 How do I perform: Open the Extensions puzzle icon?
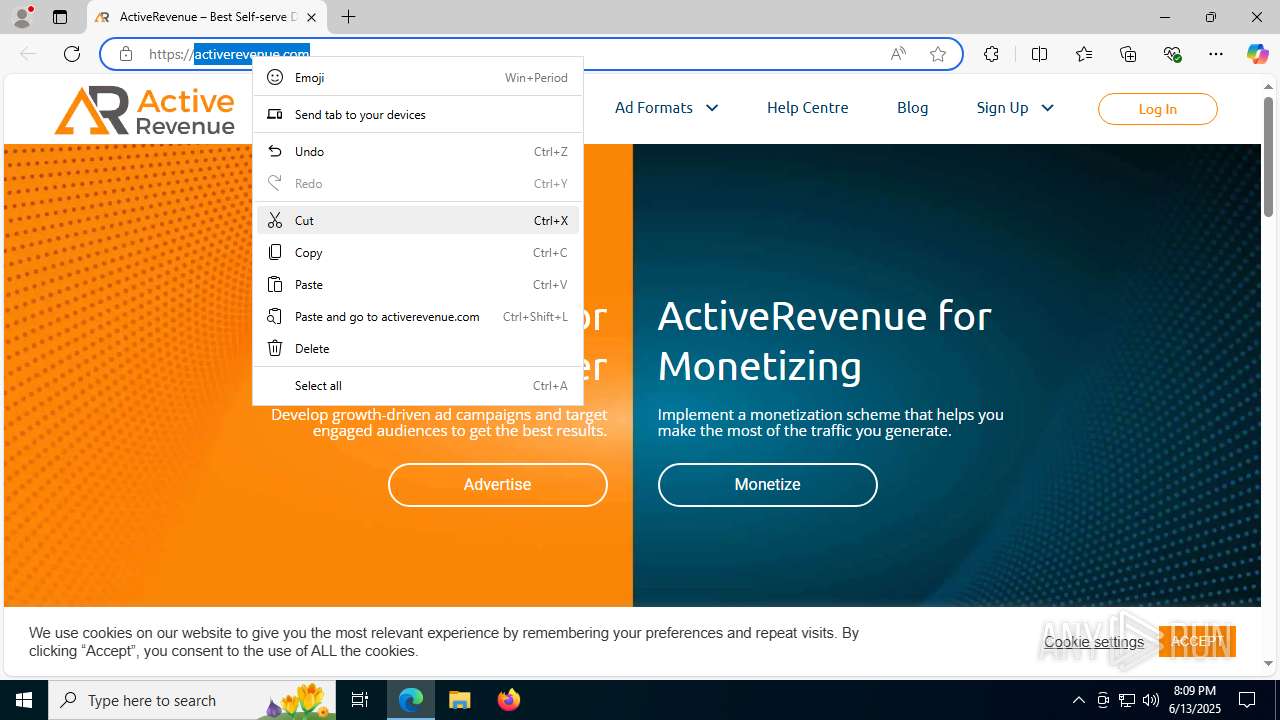click(991, 54)
